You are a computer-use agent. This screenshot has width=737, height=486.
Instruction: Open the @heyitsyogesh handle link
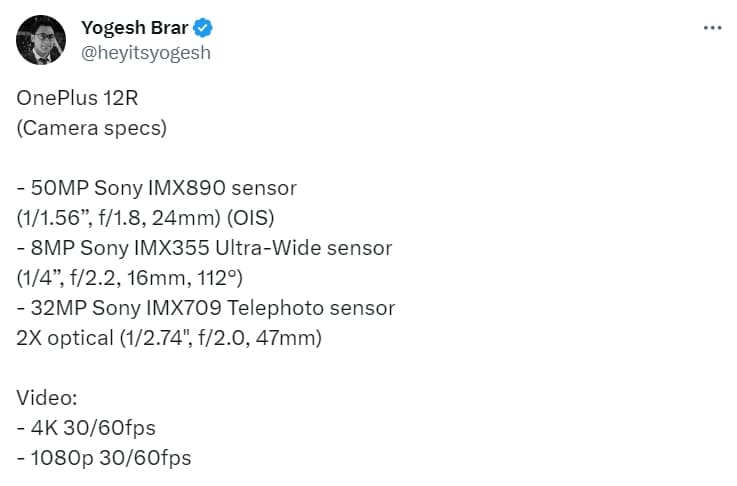145,53
